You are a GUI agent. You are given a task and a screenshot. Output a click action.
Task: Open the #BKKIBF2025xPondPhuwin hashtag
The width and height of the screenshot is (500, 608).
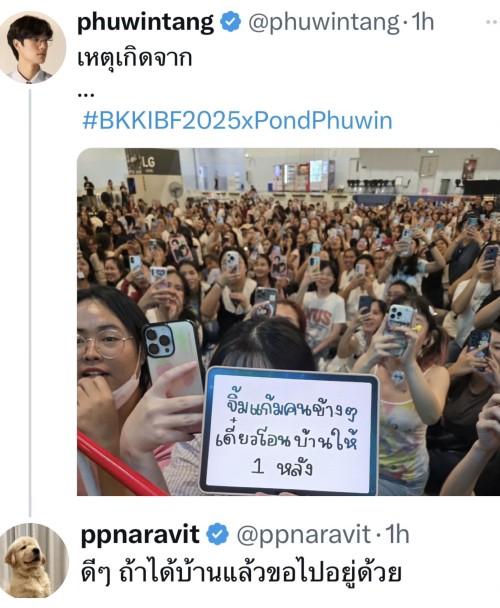pos(237,121)
